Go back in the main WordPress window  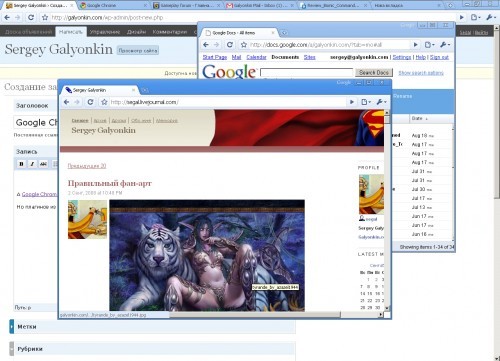click(7, 17)
